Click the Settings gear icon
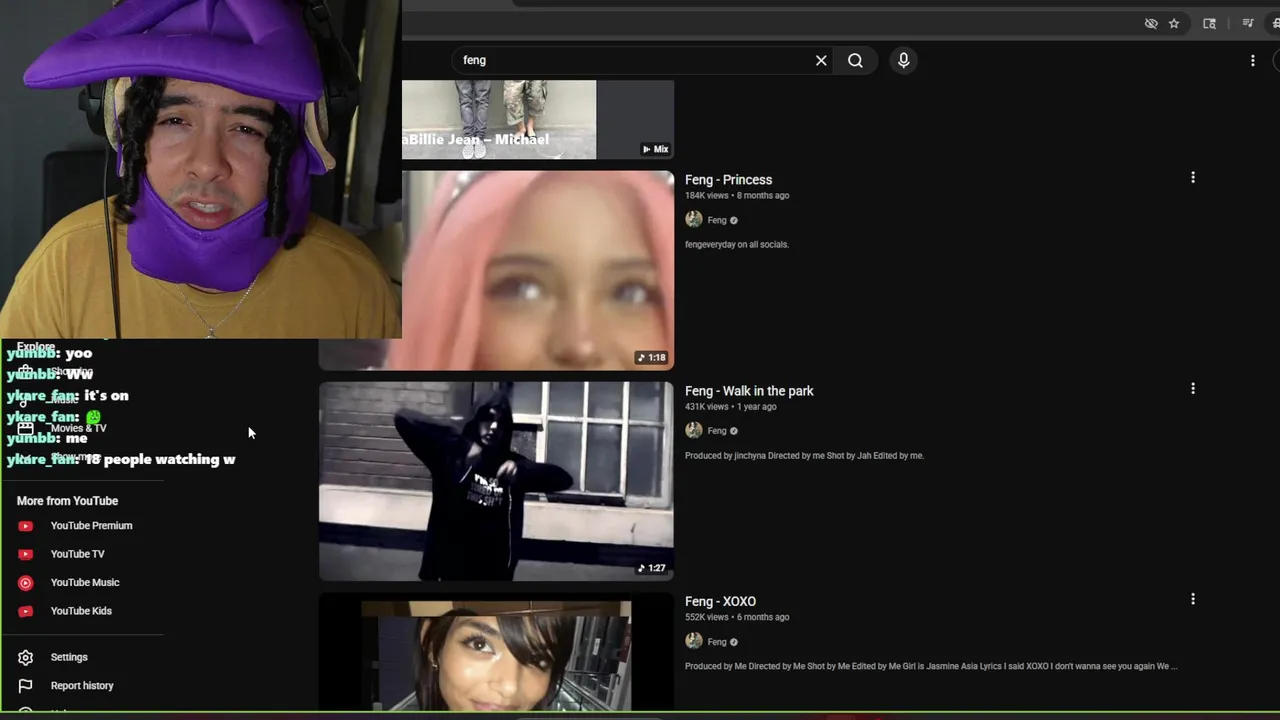 click(26, 657)
